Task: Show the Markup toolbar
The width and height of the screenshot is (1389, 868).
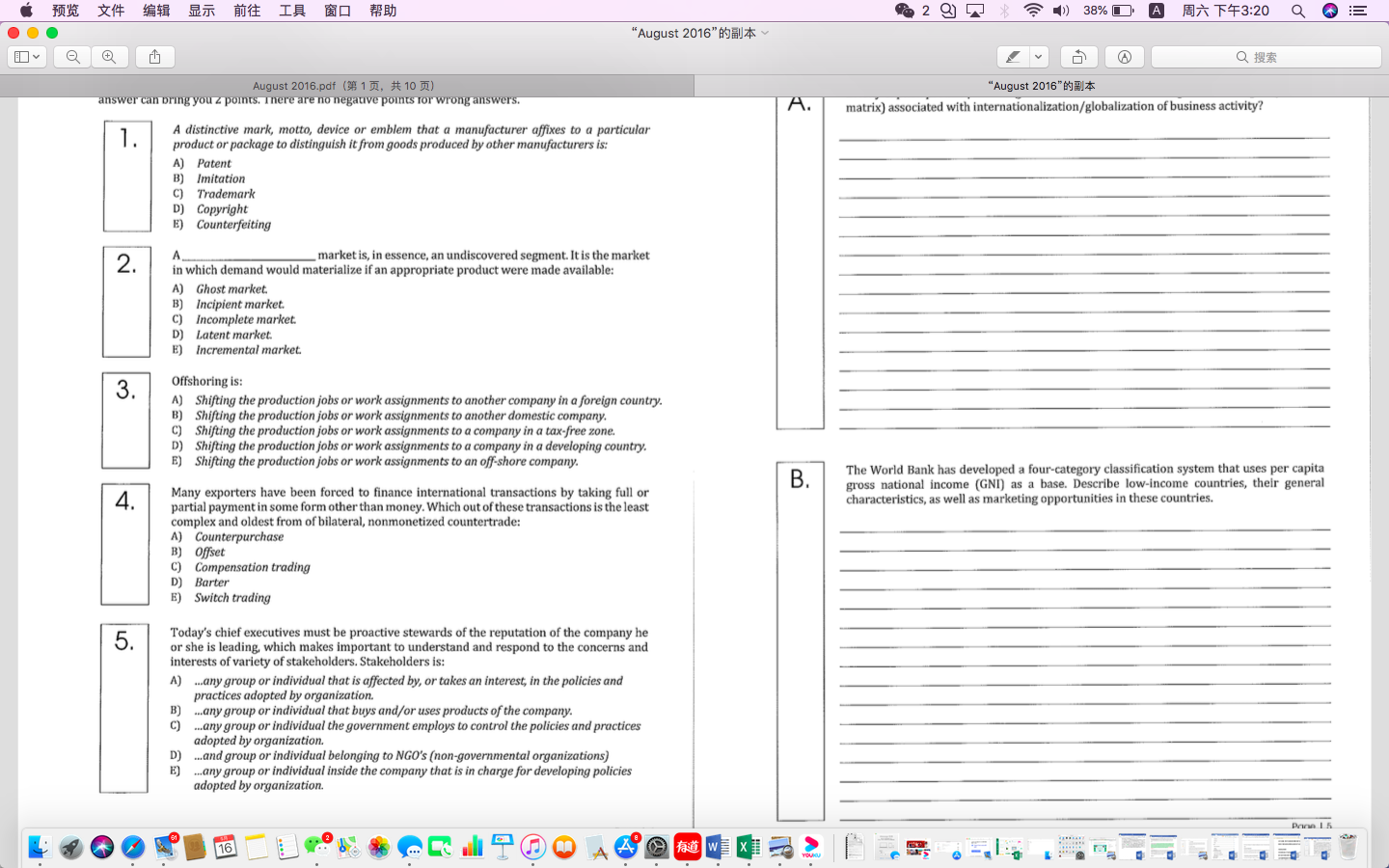Action: pyautogui.click(x=1125, y=57)
